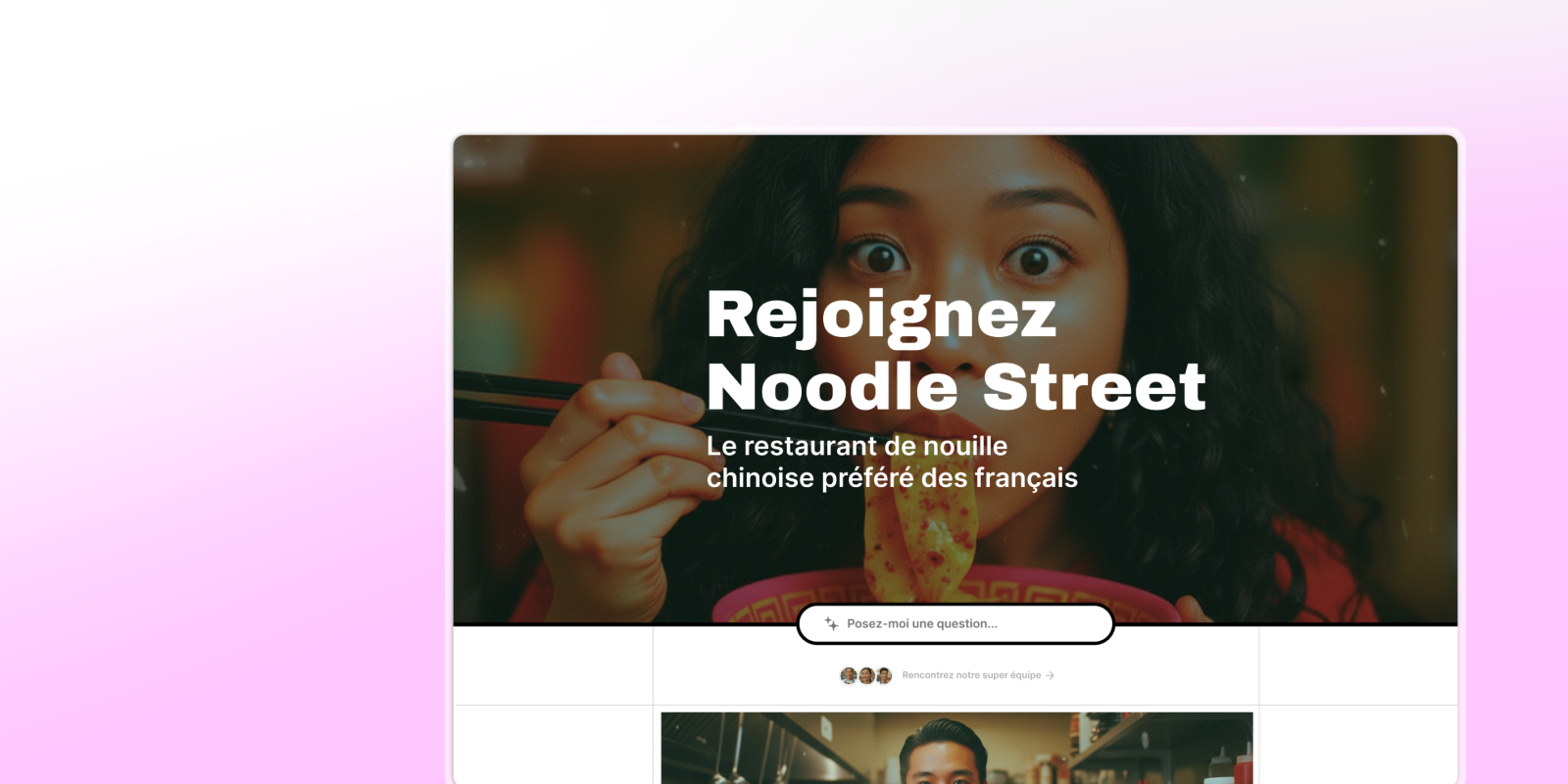
Task: Select the "Le restaurant de nouille" subtitle line
Action: coord(857,446)
